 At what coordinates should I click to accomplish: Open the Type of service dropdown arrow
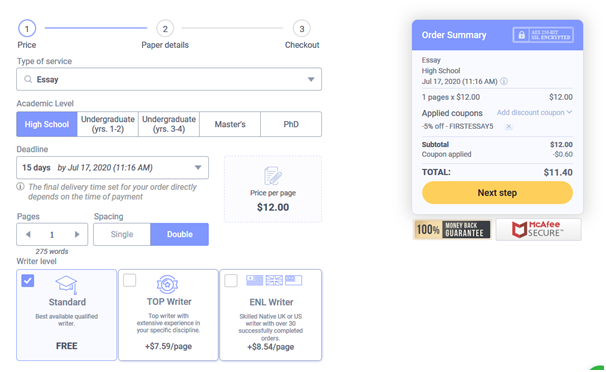[x=311, y=80]
